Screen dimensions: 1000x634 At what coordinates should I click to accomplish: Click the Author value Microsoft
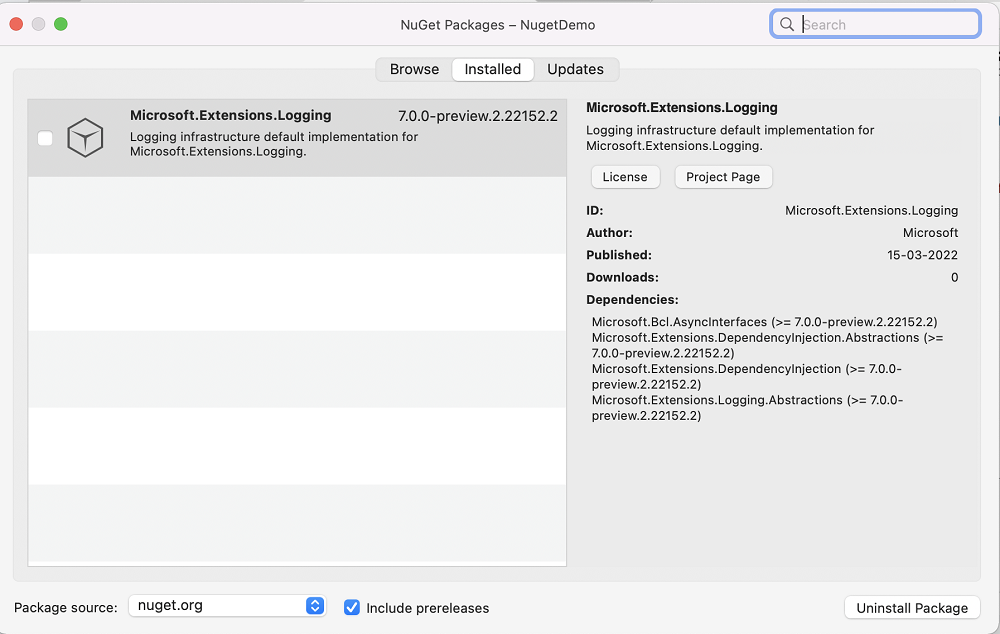click(x=930, y=232)
